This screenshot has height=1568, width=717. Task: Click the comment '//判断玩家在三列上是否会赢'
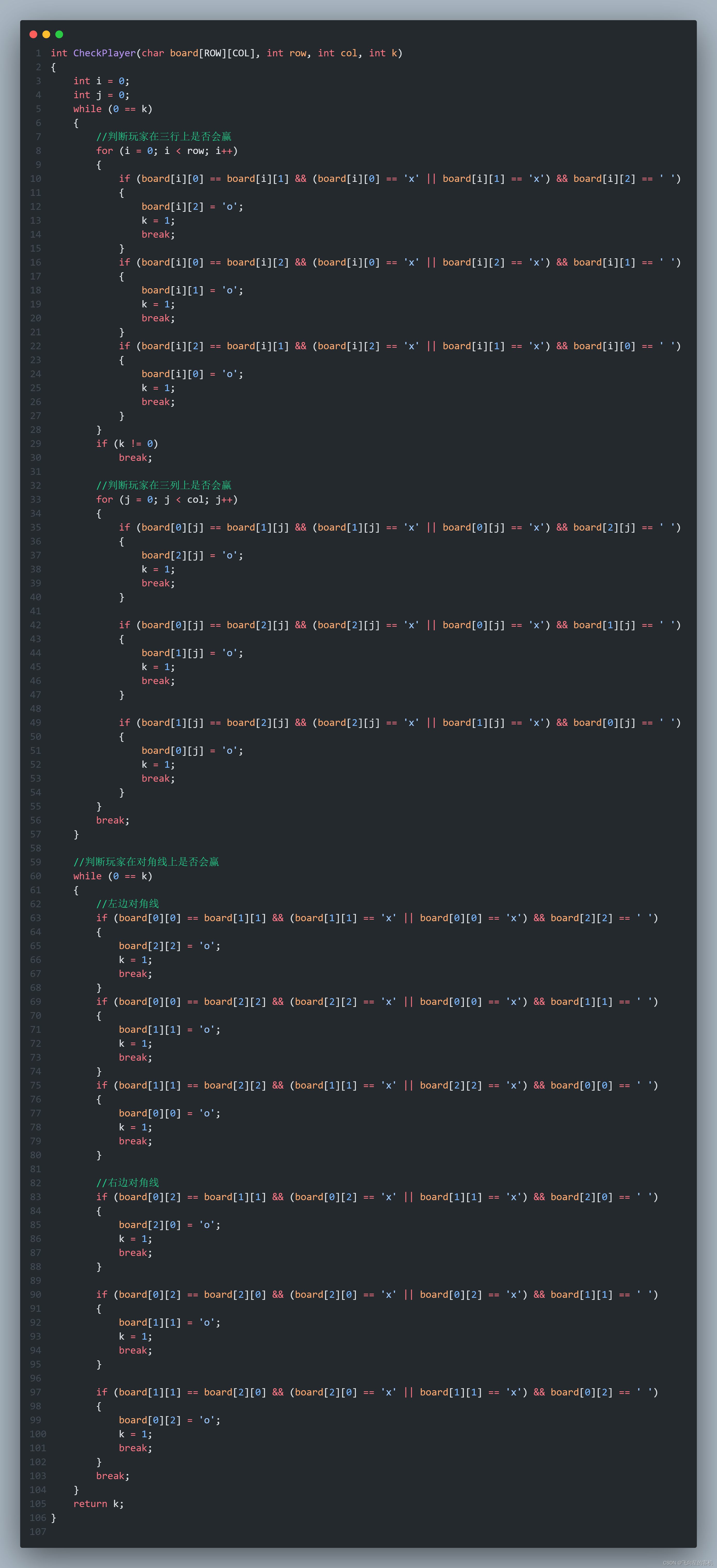point(163,485)
